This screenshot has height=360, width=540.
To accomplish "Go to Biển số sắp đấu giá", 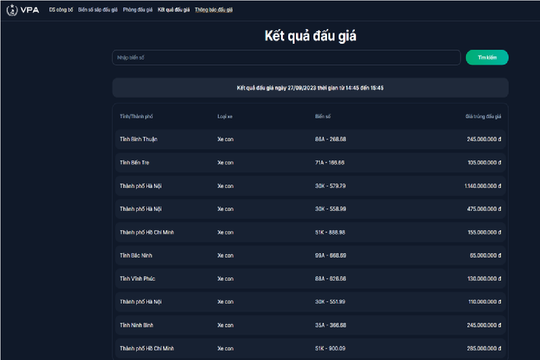I will point(98,10).
